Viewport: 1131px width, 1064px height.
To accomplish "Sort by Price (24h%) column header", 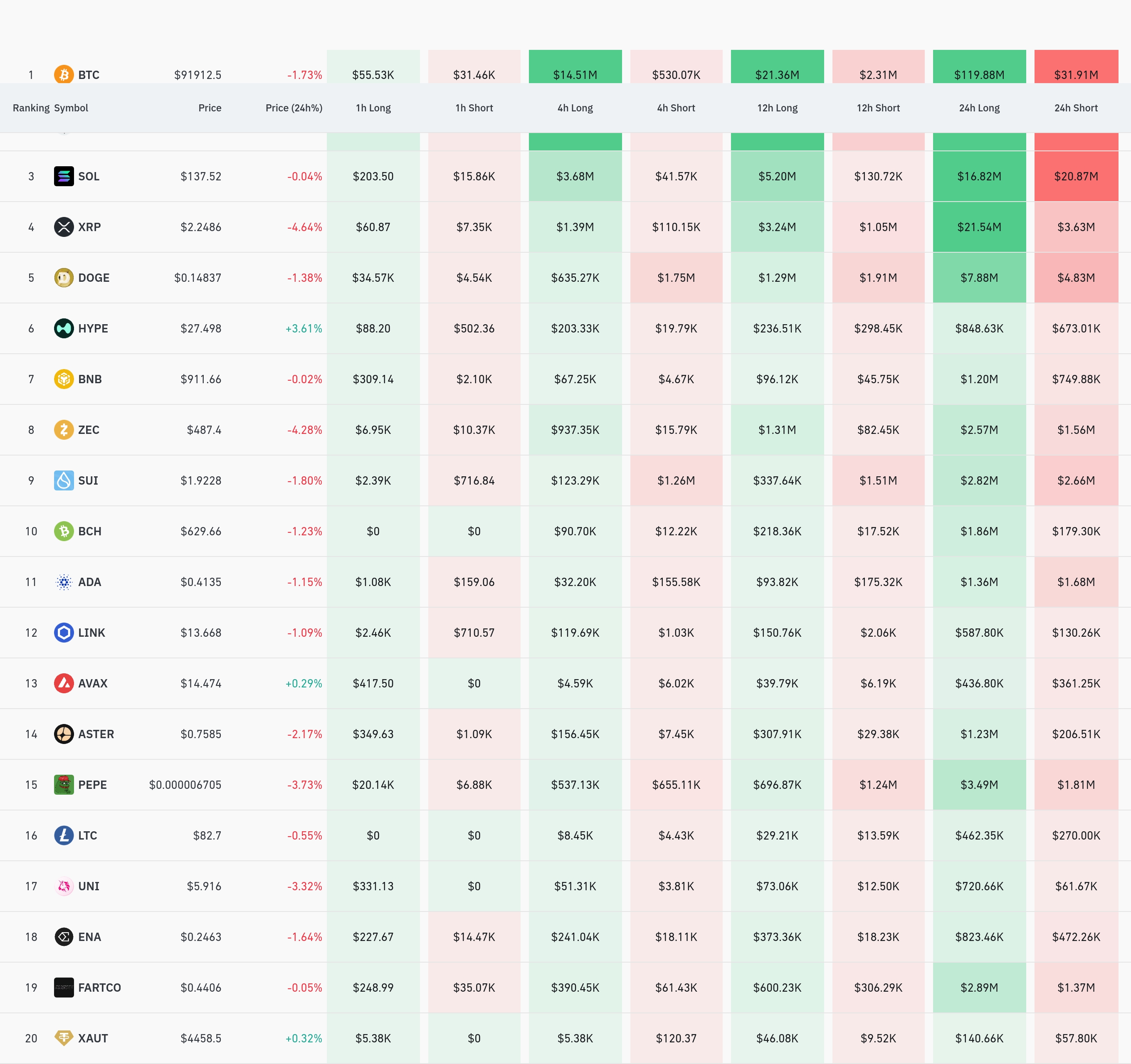I will pyautogui.click(x=294, y=108).
